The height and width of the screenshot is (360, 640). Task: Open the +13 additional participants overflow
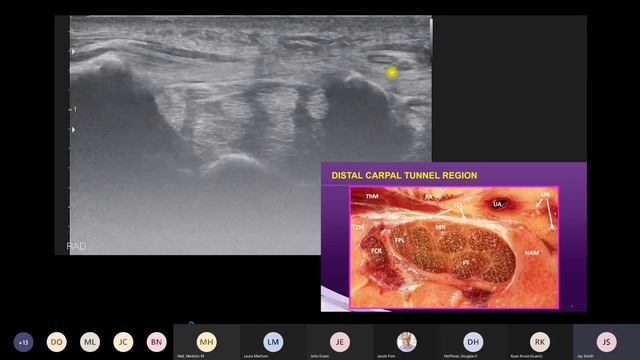(23, 342)
